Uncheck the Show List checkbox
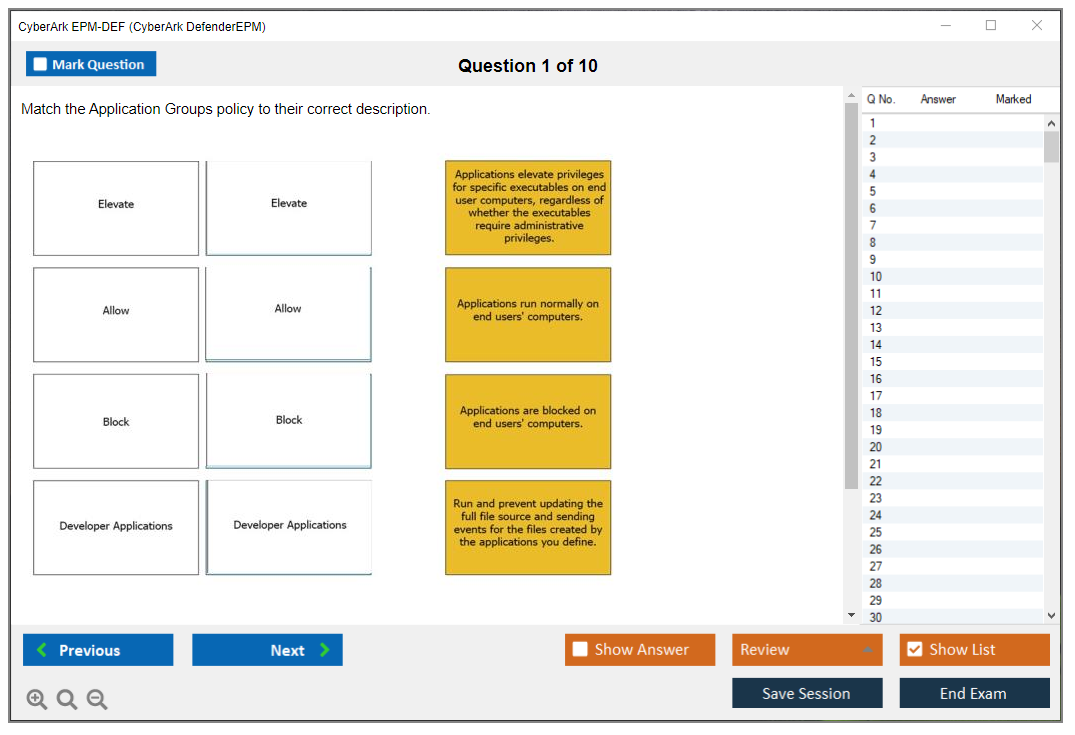This screenshot has width=1075, height=735. click(914, 650)
